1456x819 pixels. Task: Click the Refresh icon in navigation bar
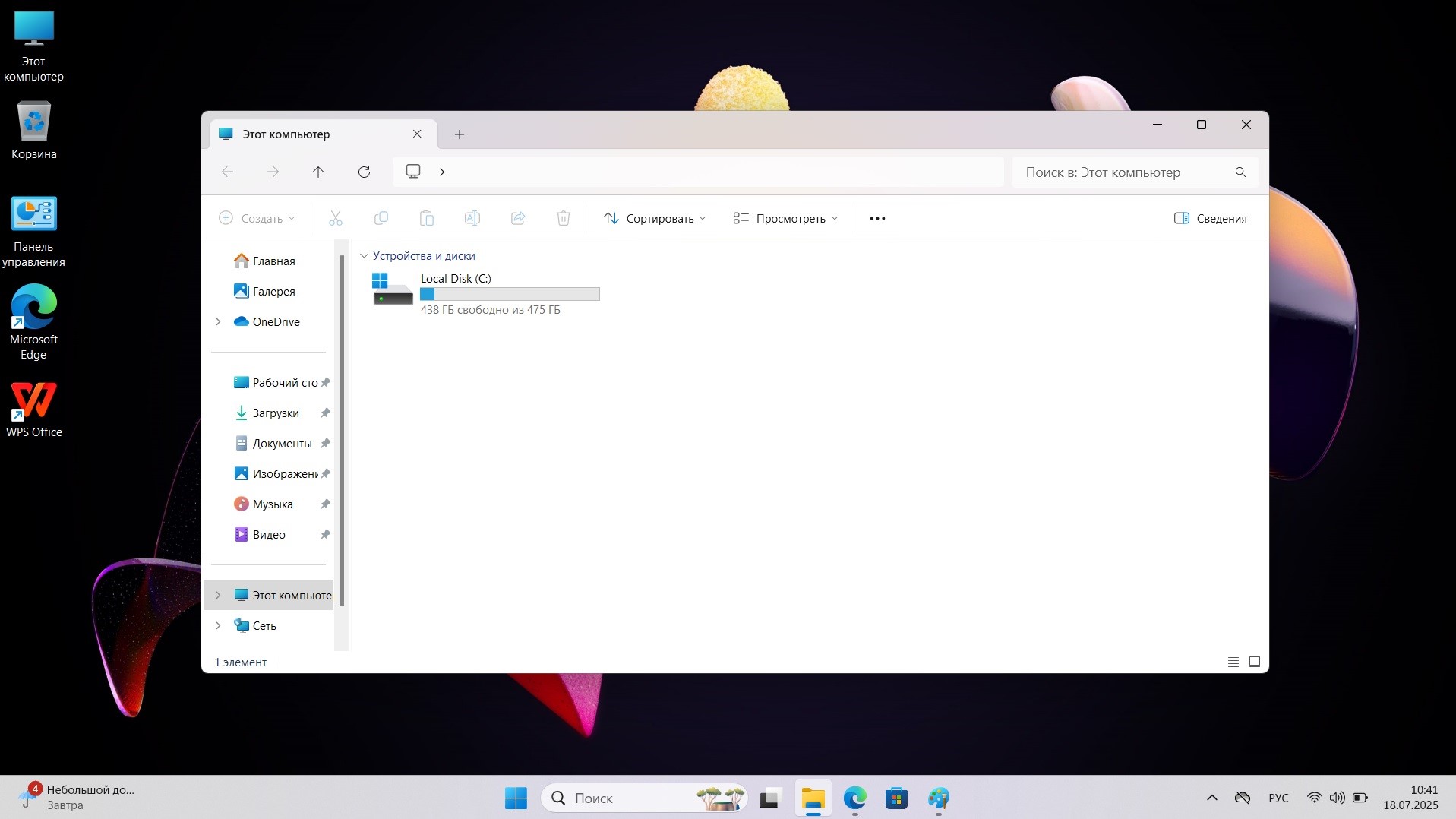pos(364,172)
